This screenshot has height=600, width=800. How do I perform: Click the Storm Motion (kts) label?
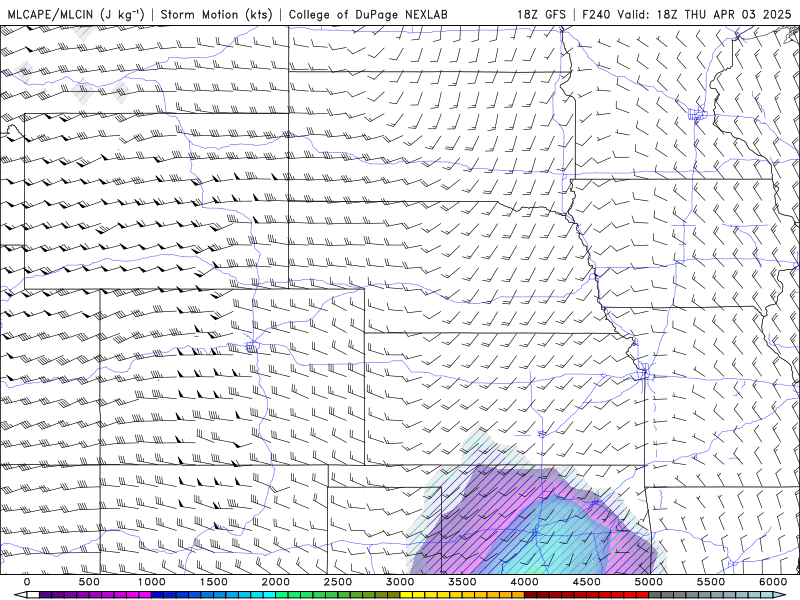pyautogui.click(x=216, y=14)
